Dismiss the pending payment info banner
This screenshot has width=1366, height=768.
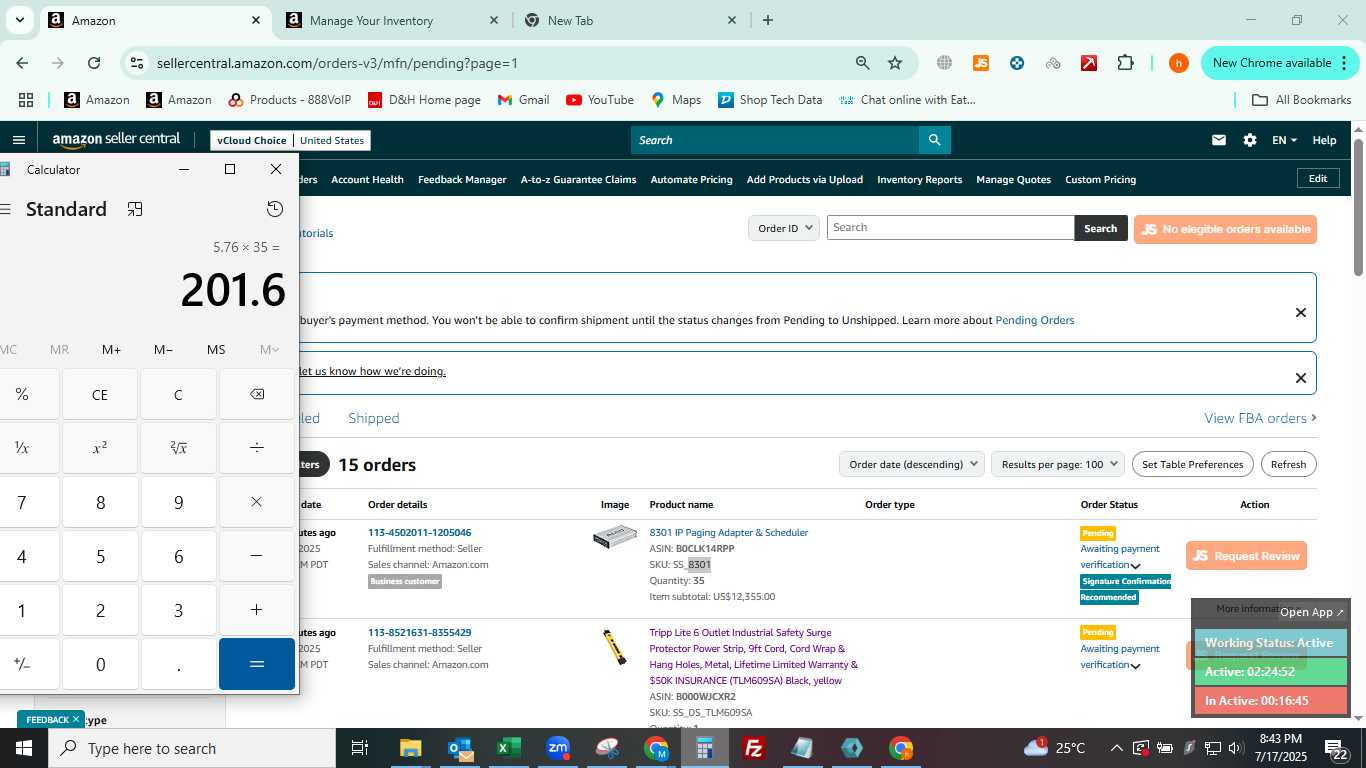coord(1300,313)
